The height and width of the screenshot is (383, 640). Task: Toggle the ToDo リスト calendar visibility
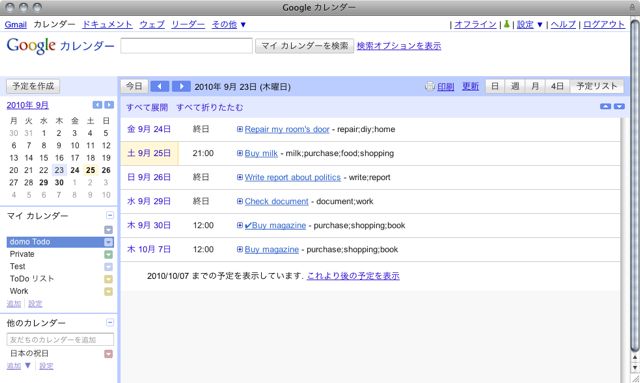tap(32, 279)
